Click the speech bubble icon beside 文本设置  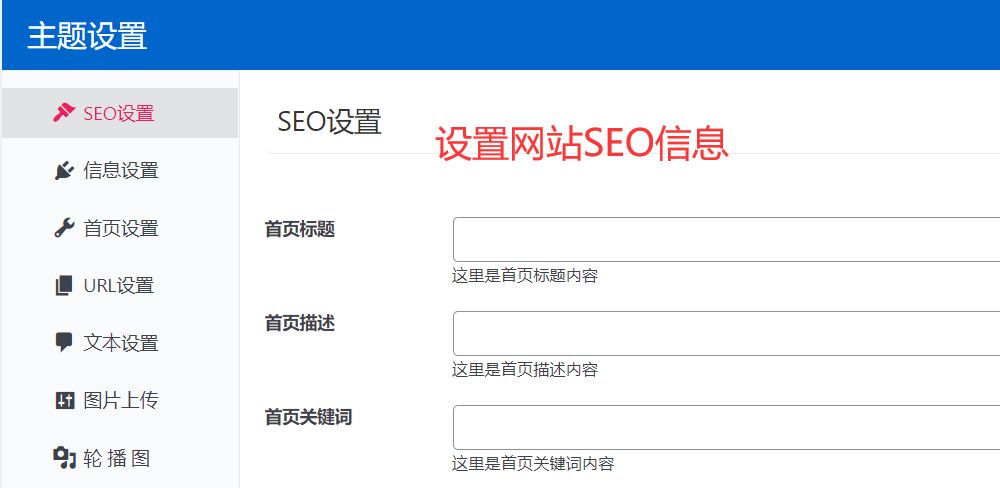[64, 343]
